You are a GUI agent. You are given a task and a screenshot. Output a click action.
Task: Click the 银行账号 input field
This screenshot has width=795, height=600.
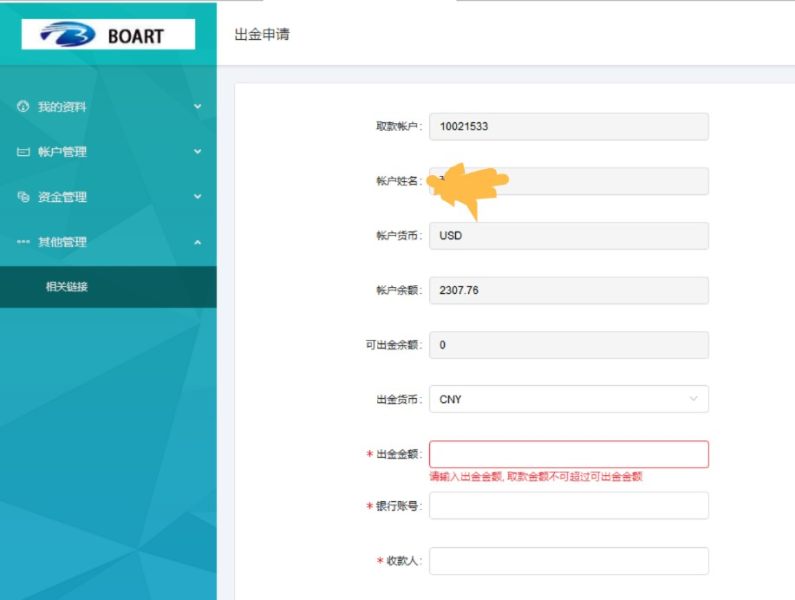point(568,506)
